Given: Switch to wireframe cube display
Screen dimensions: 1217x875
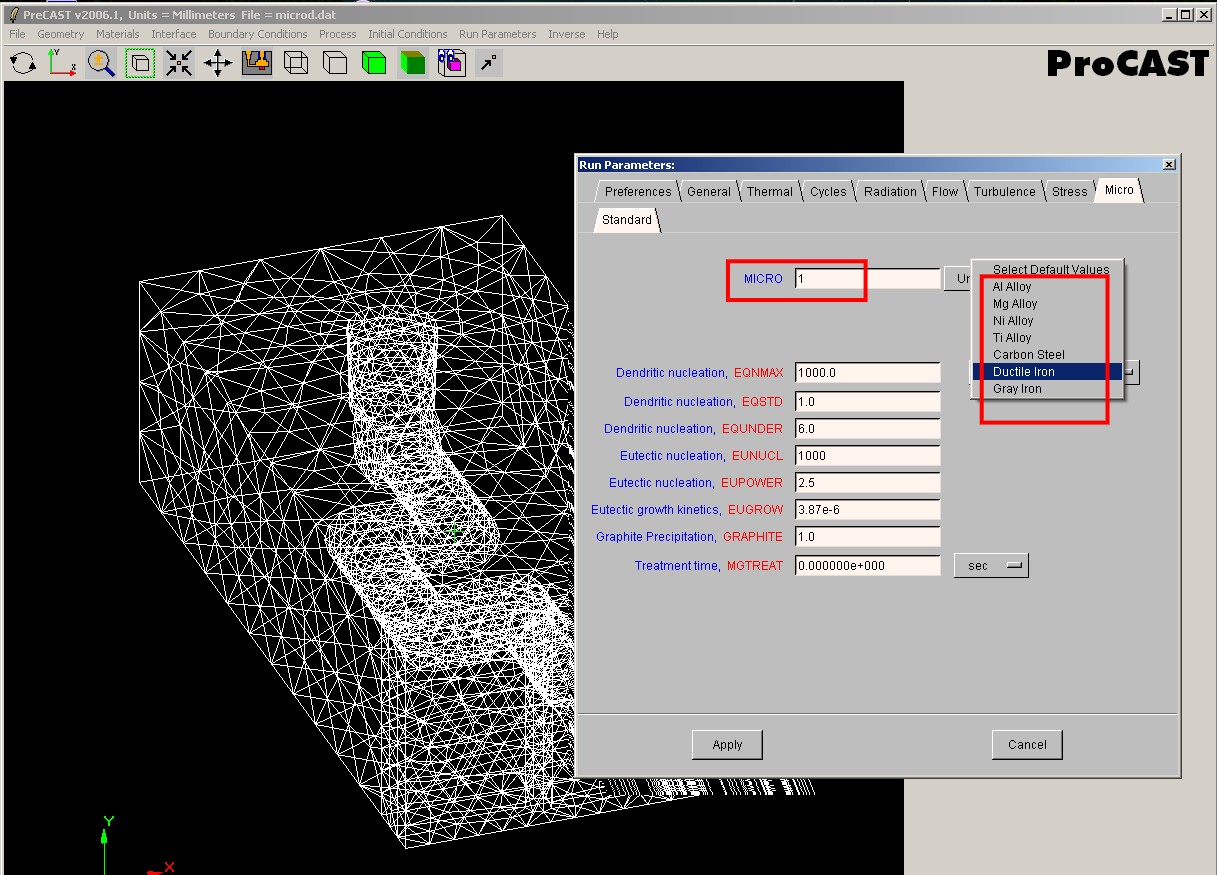Looking at the screenshot, I should coord(296,64).
